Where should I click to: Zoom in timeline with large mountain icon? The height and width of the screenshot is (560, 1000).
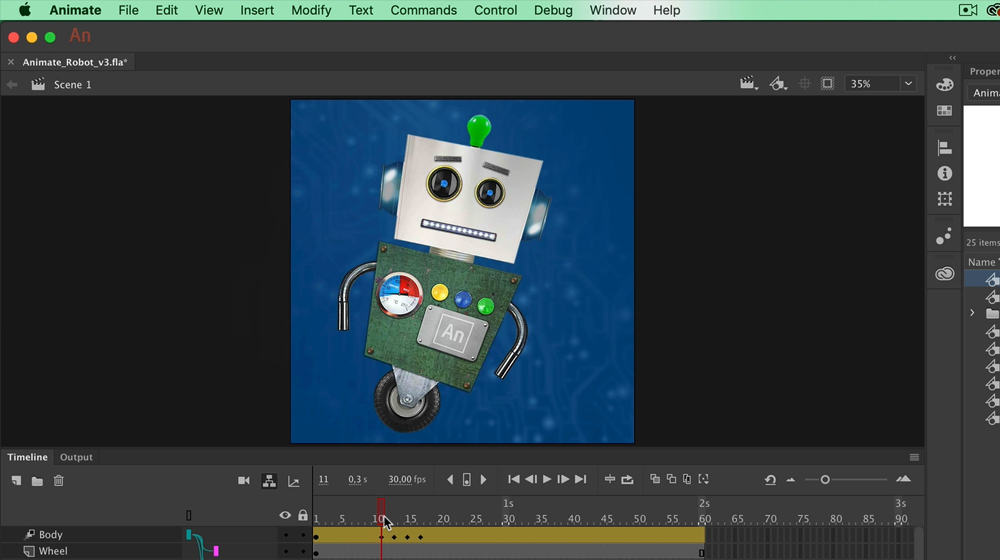[x=904, y=479]
